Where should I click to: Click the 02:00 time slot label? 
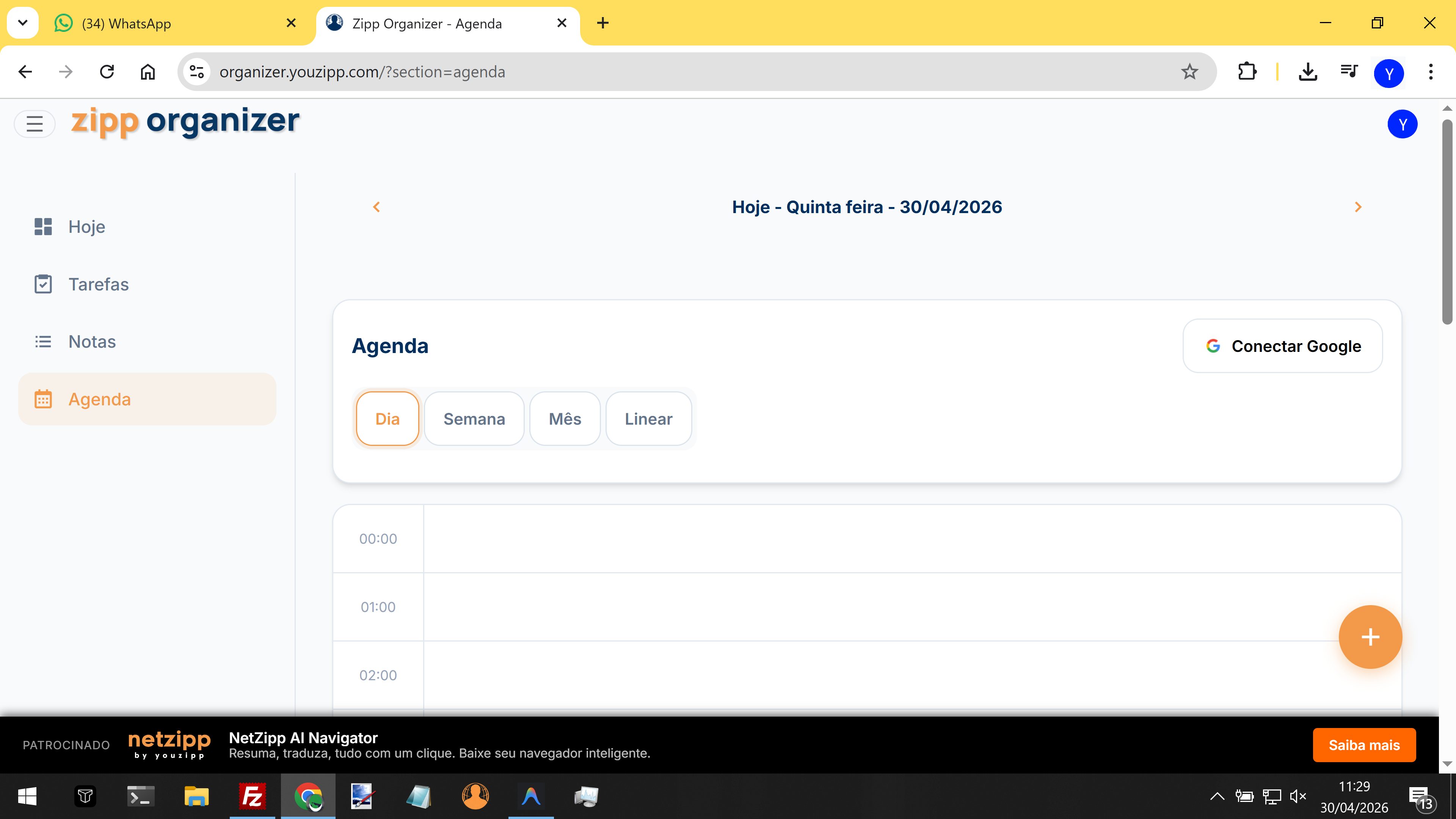378,675
